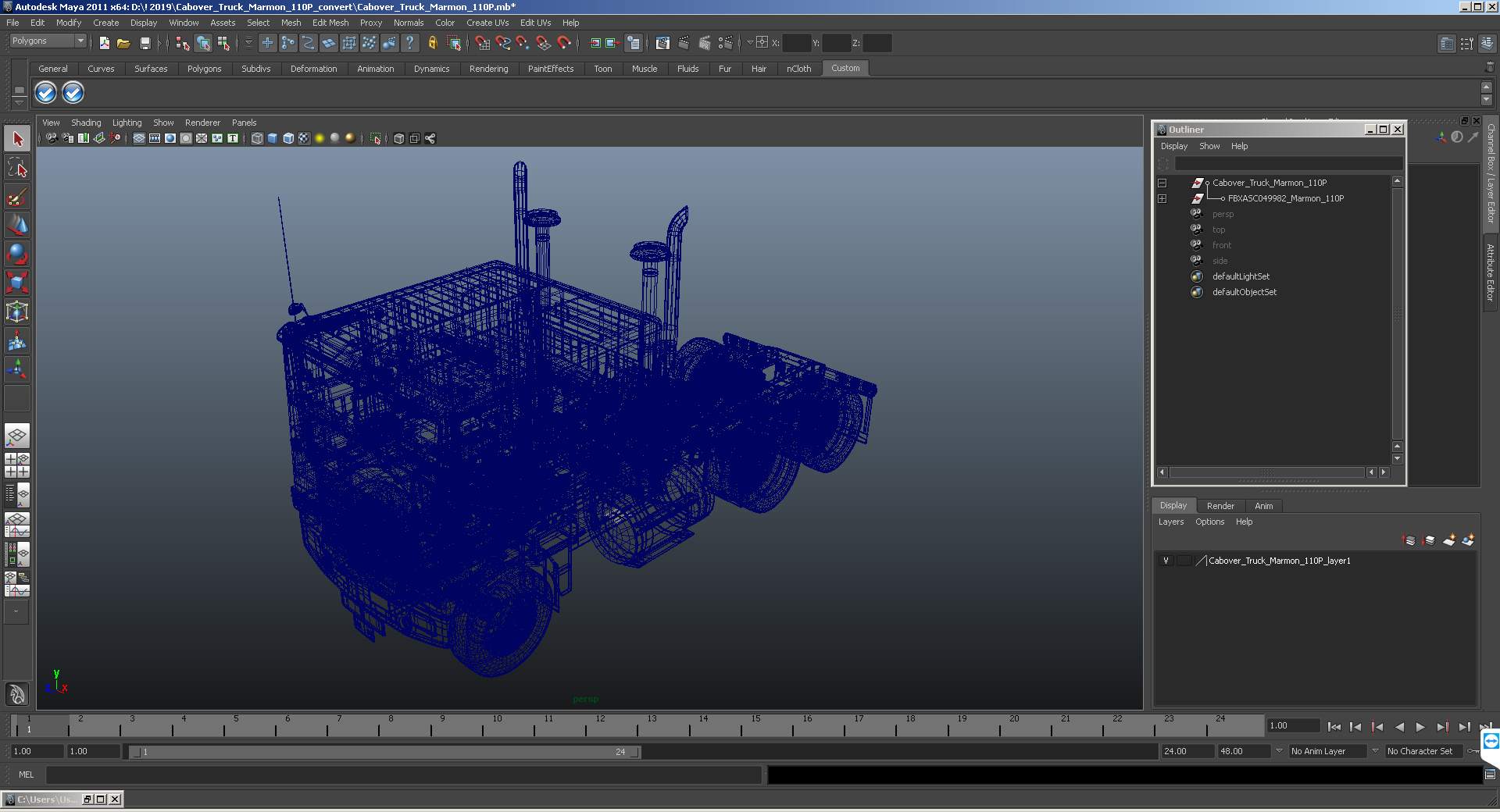1500x812 pixels.
Task: Enable the wireframe on shaded viewport icon
Action: (x=288, y=138)
